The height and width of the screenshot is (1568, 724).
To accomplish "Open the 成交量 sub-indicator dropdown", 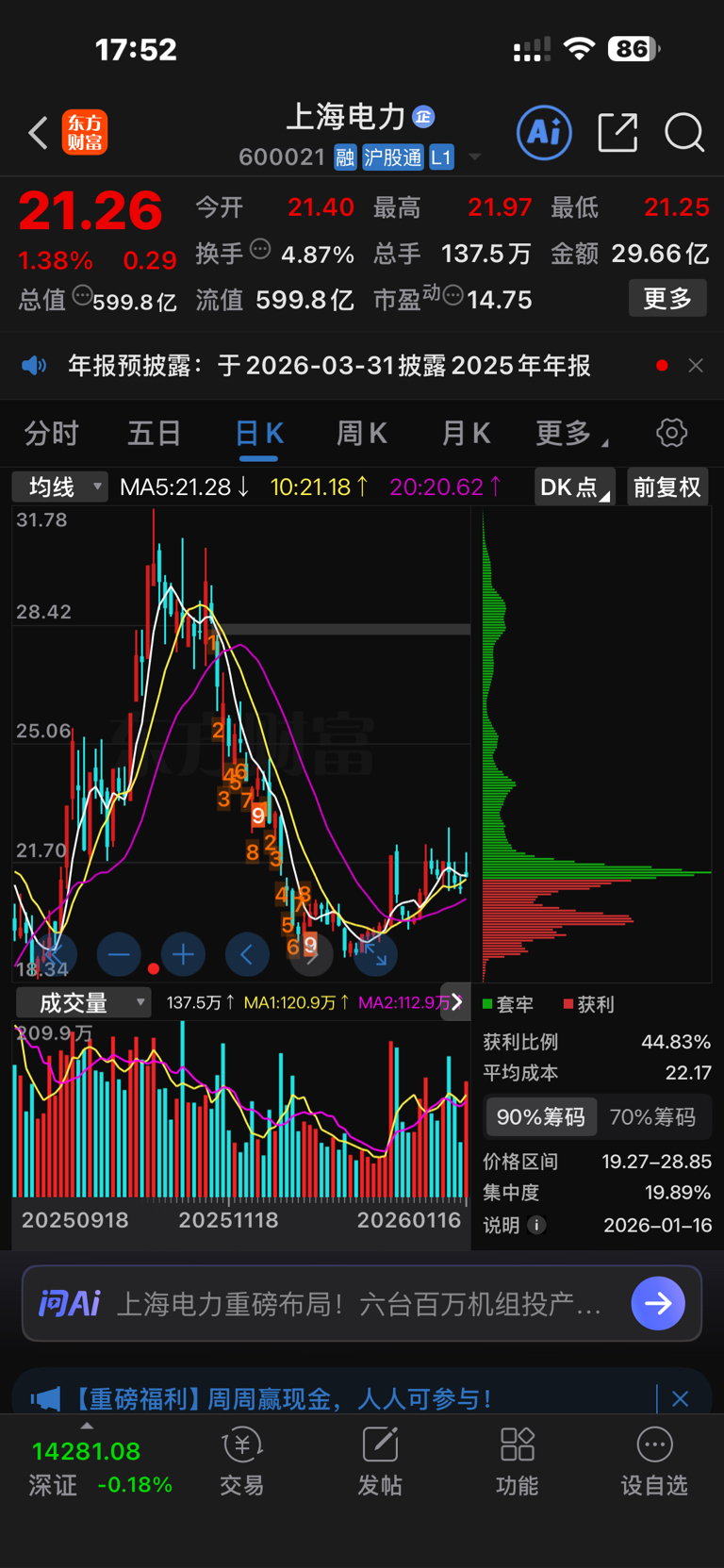I will click(x=83, y=1002).
